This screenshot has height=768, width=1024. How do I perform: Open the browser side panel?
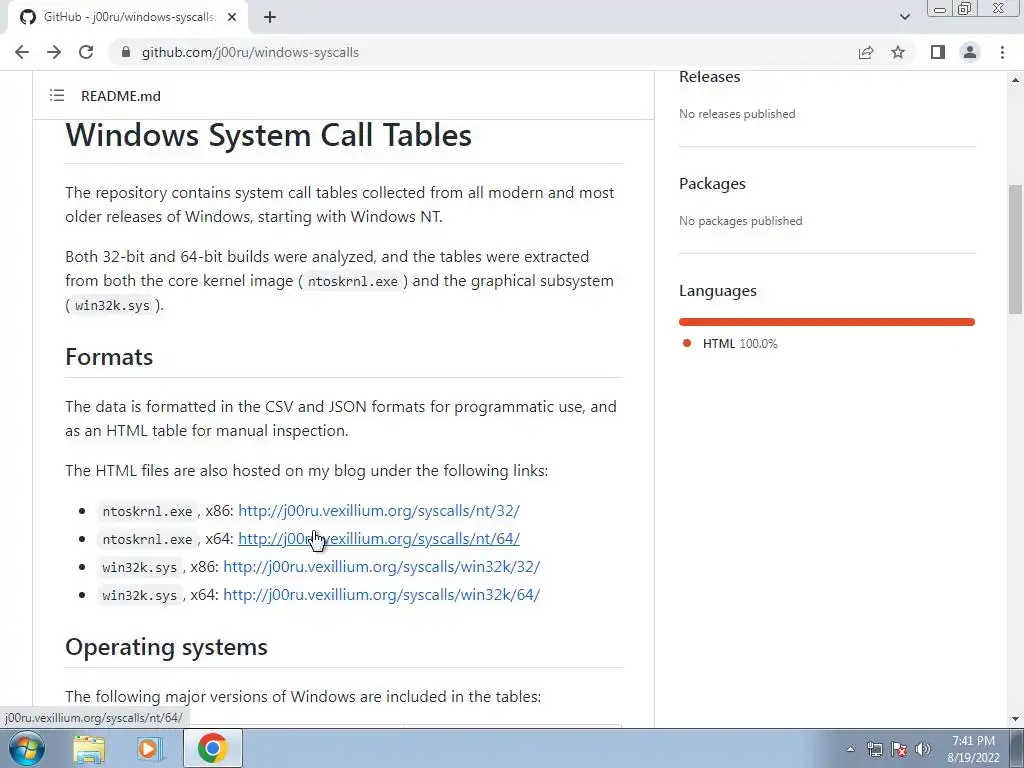tap(938, 52)
